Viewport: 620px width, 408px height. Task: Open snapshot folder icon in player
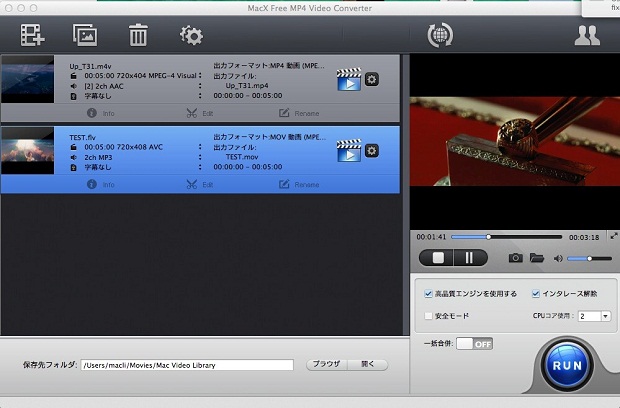[x=537, y=258]
